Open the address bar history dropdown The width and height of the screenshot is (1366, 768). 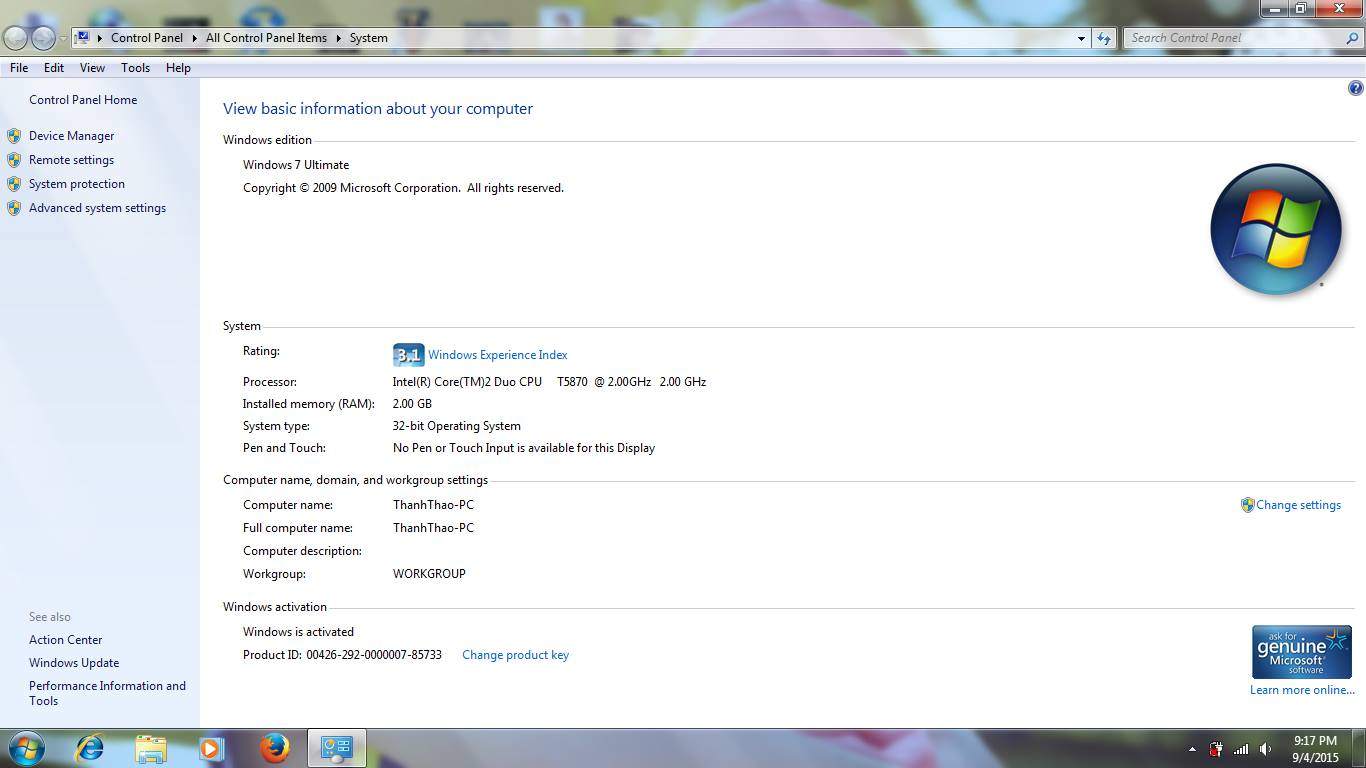point(1081,38)
